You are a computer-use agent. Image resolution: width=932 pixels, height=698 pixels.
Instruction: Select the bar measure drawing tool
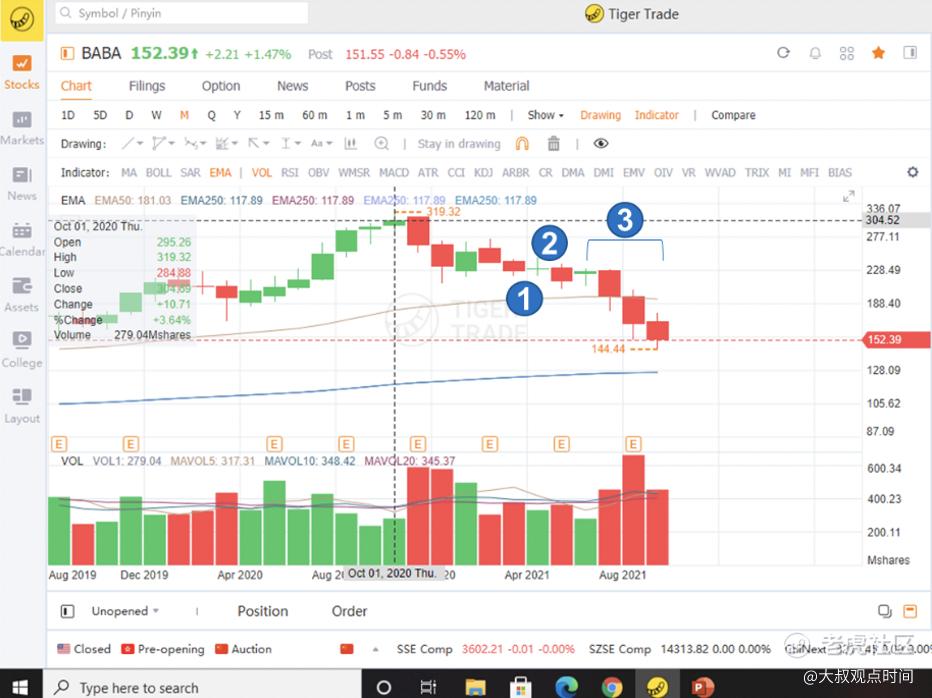pos(351,143)
